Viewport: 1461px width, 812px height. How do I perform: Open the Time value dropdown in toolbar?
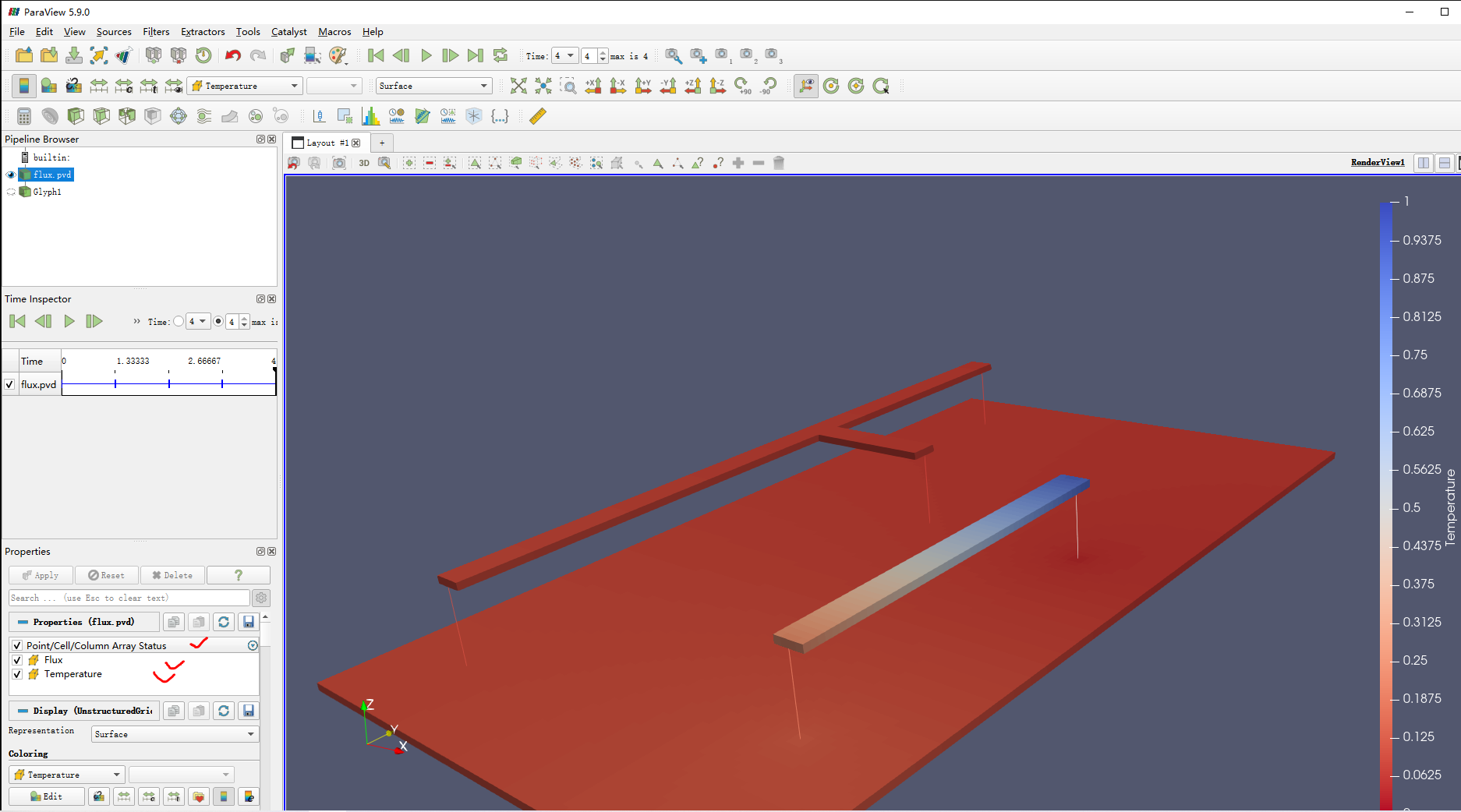[x=565, y=55]
